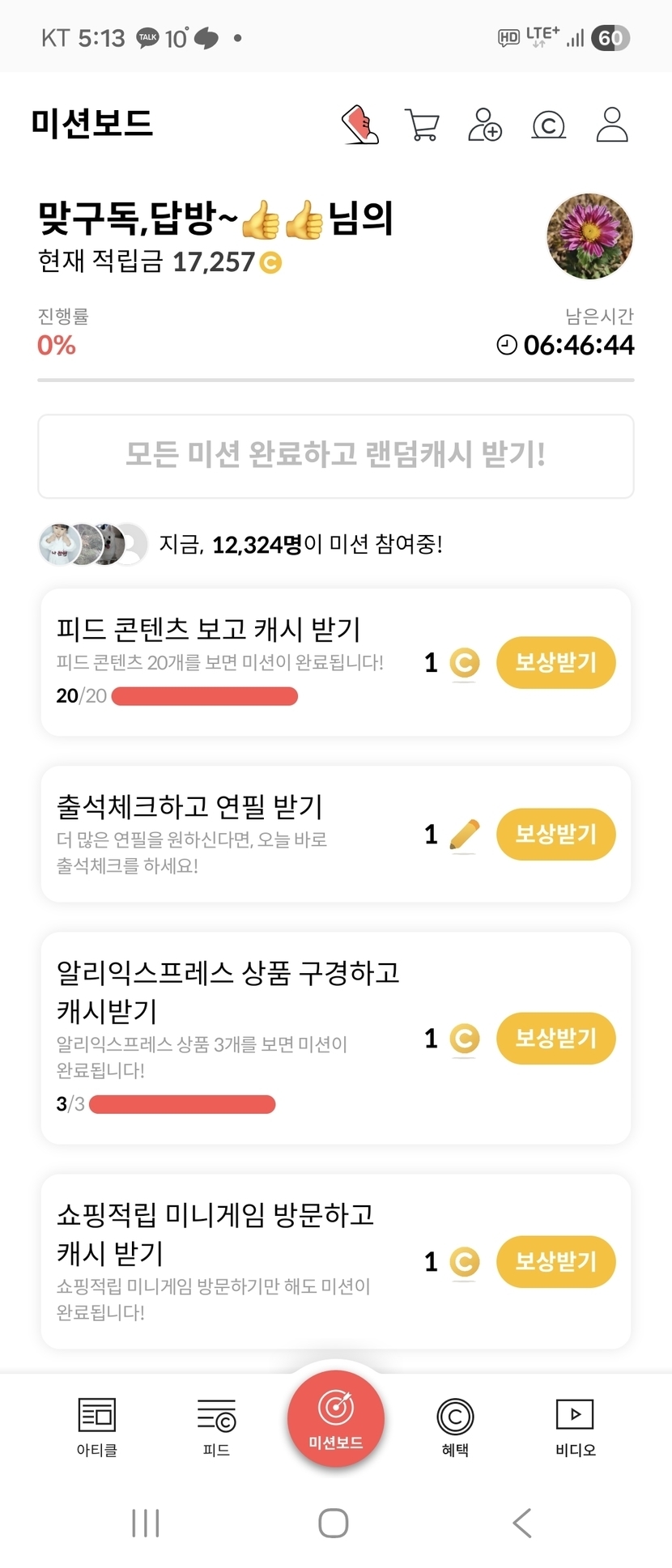Claim reward for 피드 콘텐츠 mission
This screenshot has height=1568, width=672.
pos(555,663)
